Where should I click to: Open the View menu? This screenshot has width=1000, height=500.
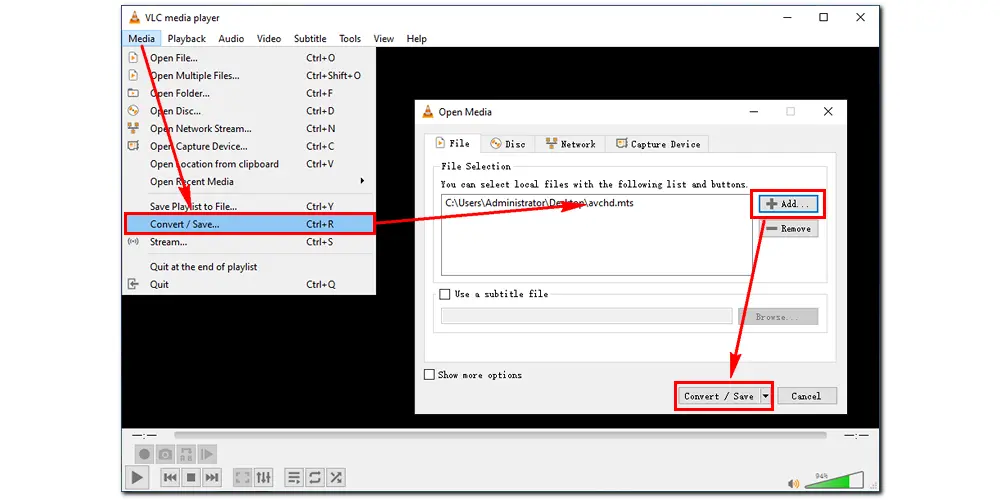point(383,38)
